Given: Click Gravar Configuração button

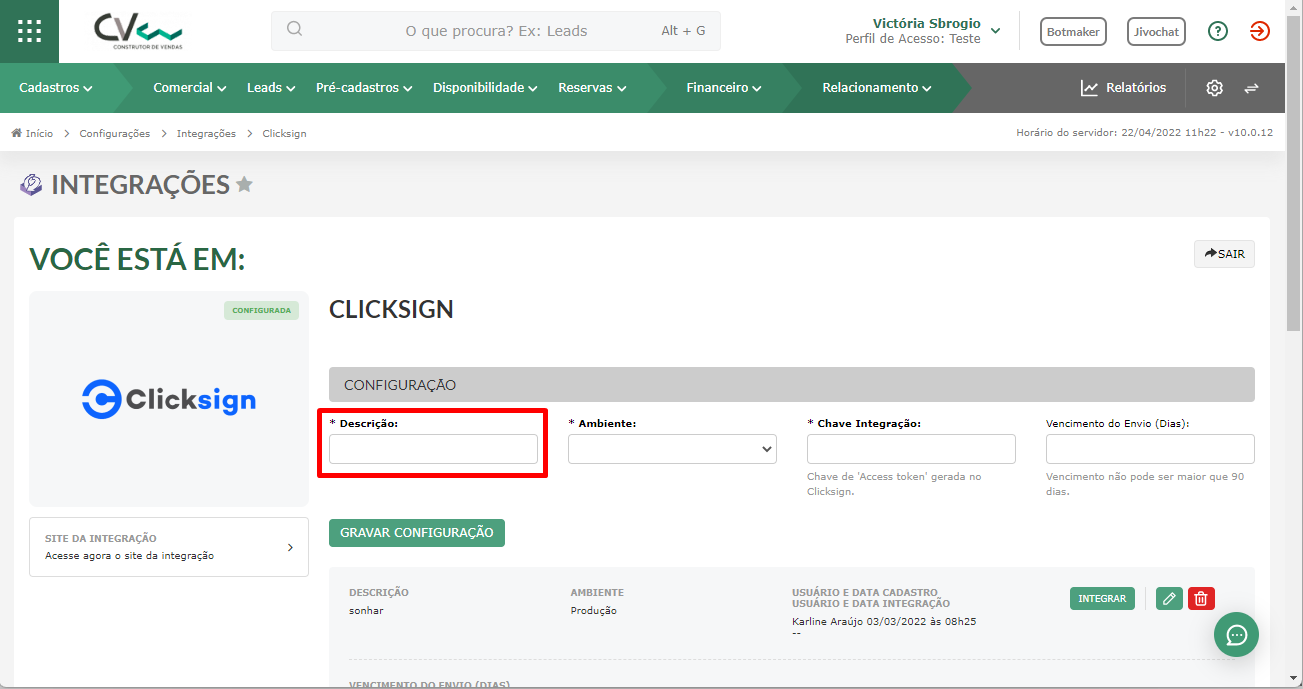Looking at the screenshot, I should (417, 533).
